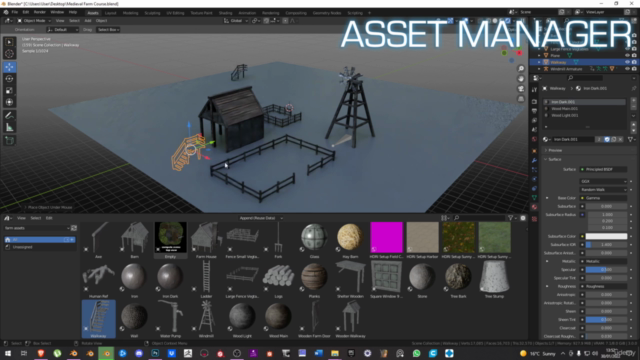Click the Principled BSDF surface button
640x360 pixels.
pyautogui.click(x=603, y=169)
